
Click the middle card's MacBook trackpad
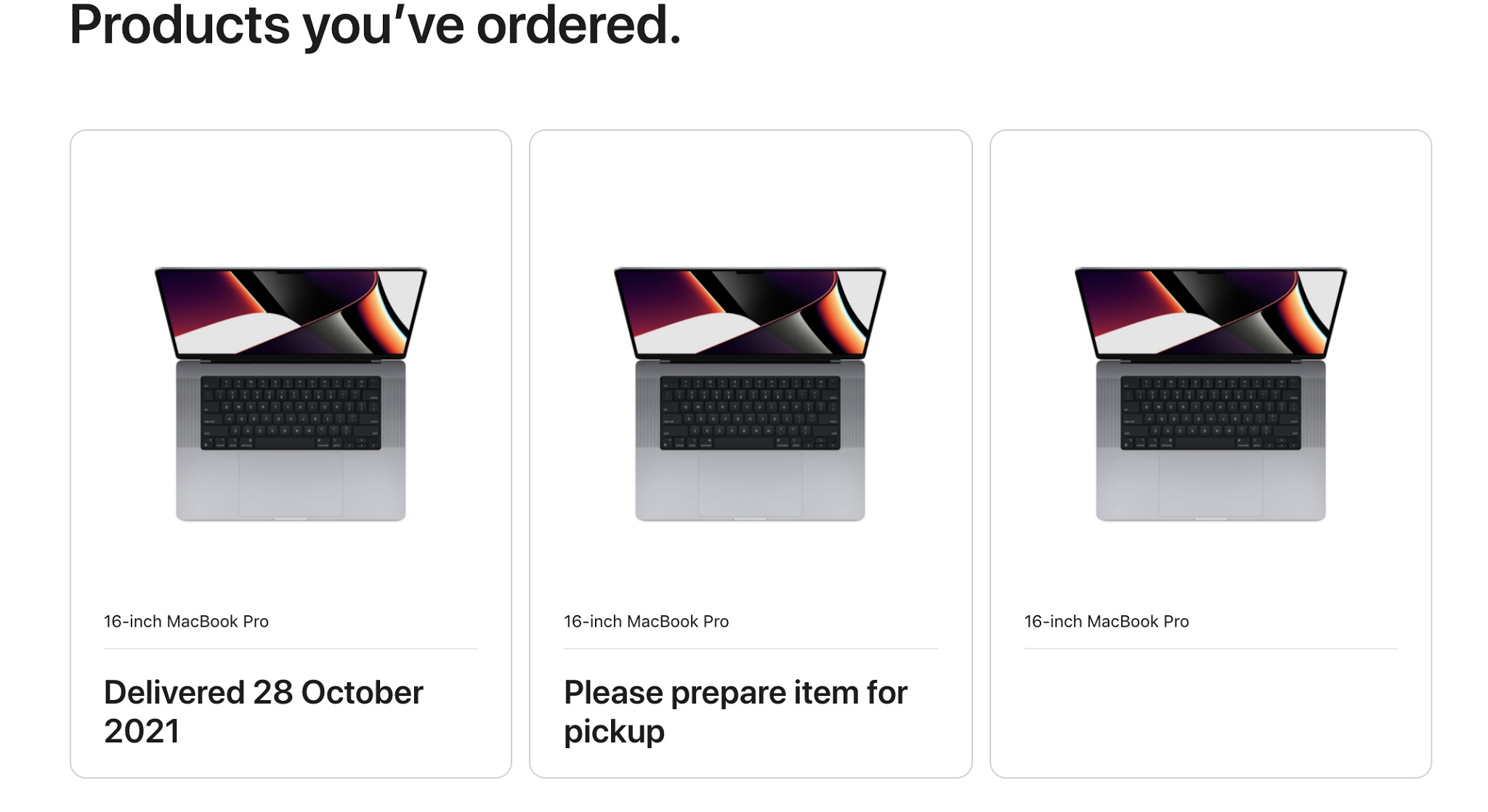point(750,484)
